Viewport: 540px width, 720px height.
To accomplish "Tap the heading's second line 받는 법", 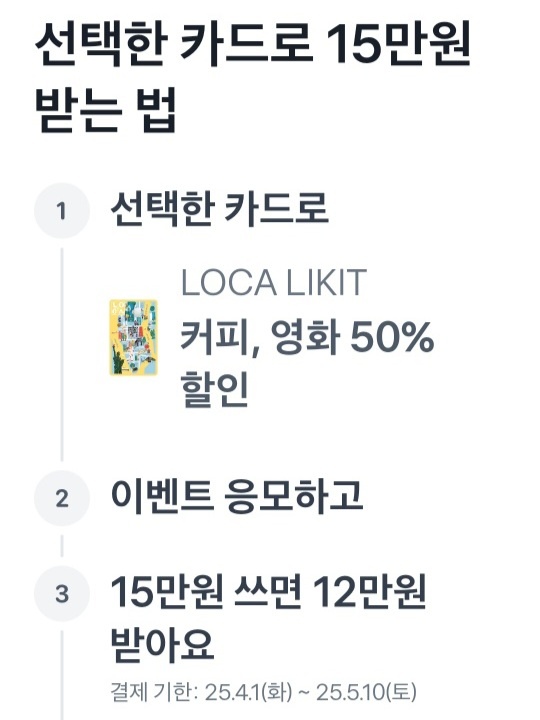I will pyautogui.click(x=106, y=109).
